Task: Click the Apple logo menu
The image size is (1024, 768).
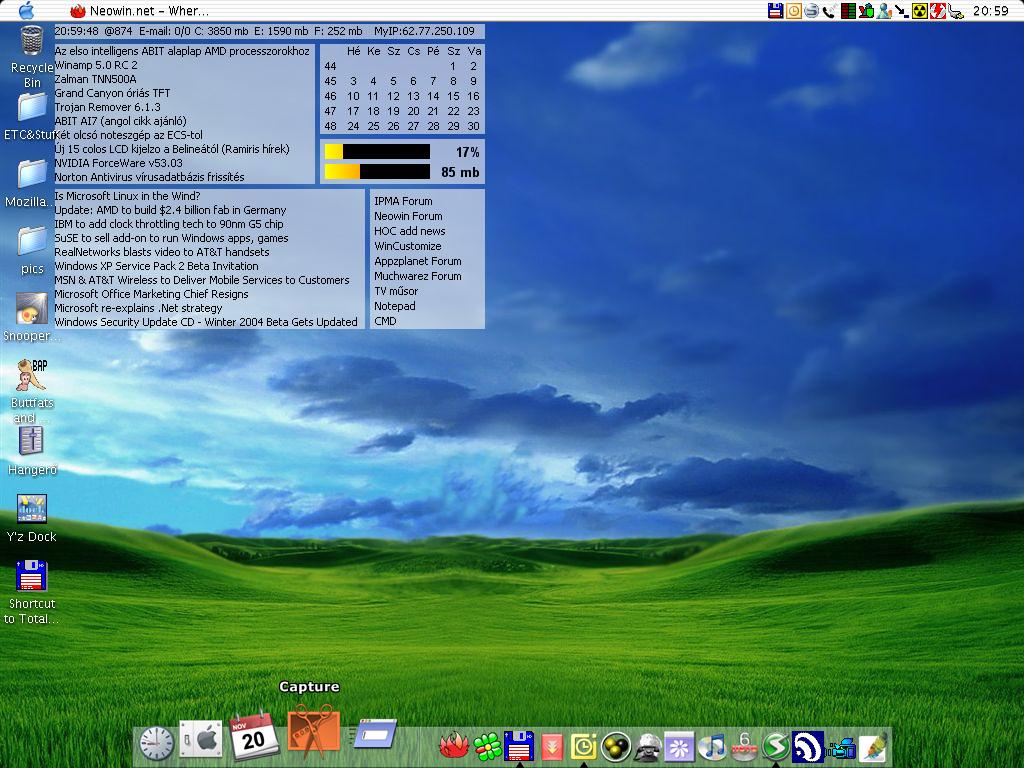Action: pos(26,11)
